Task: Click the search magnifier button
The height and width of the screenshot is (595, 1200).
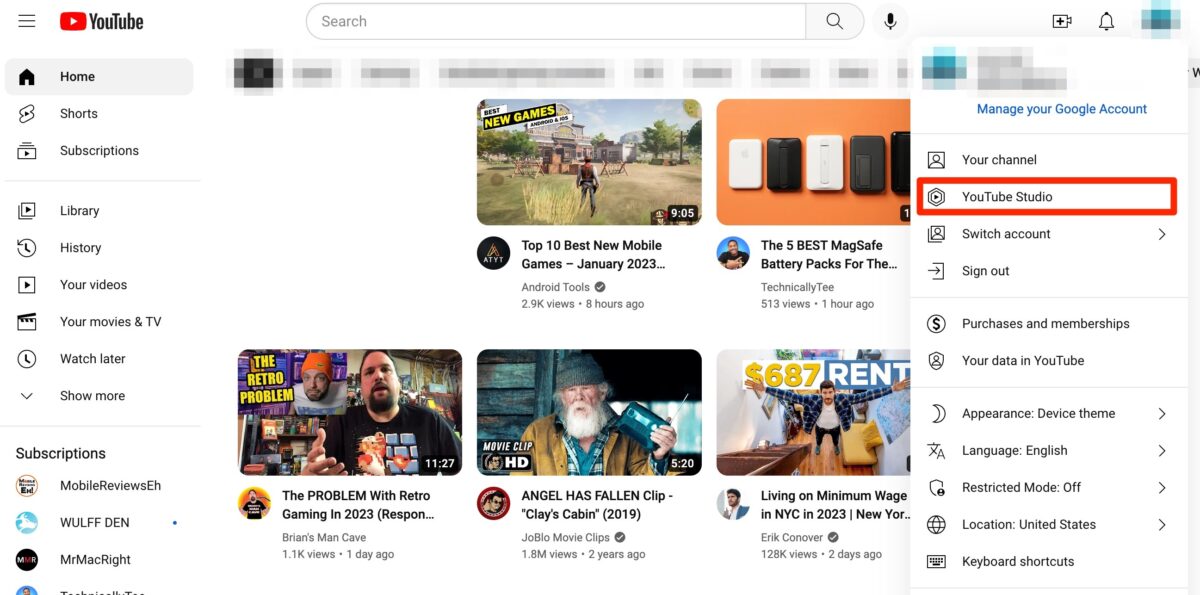Action: click(x=834, y=21)
